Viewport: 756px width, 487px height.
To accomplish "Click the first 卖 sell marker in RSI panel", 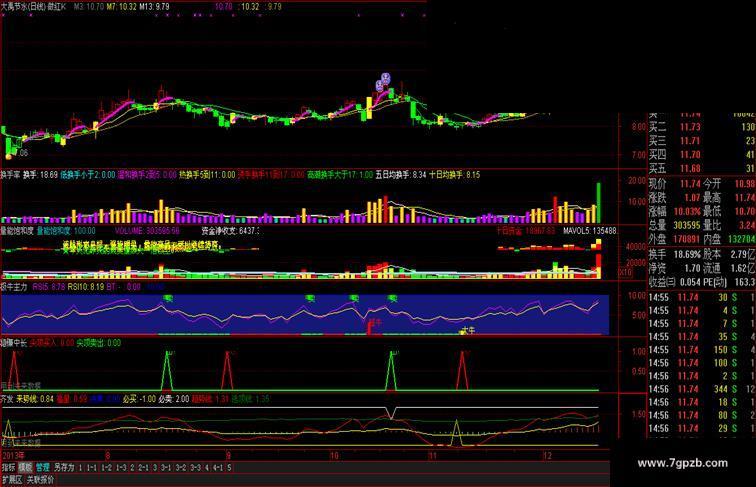I will (x=168, y=298).
